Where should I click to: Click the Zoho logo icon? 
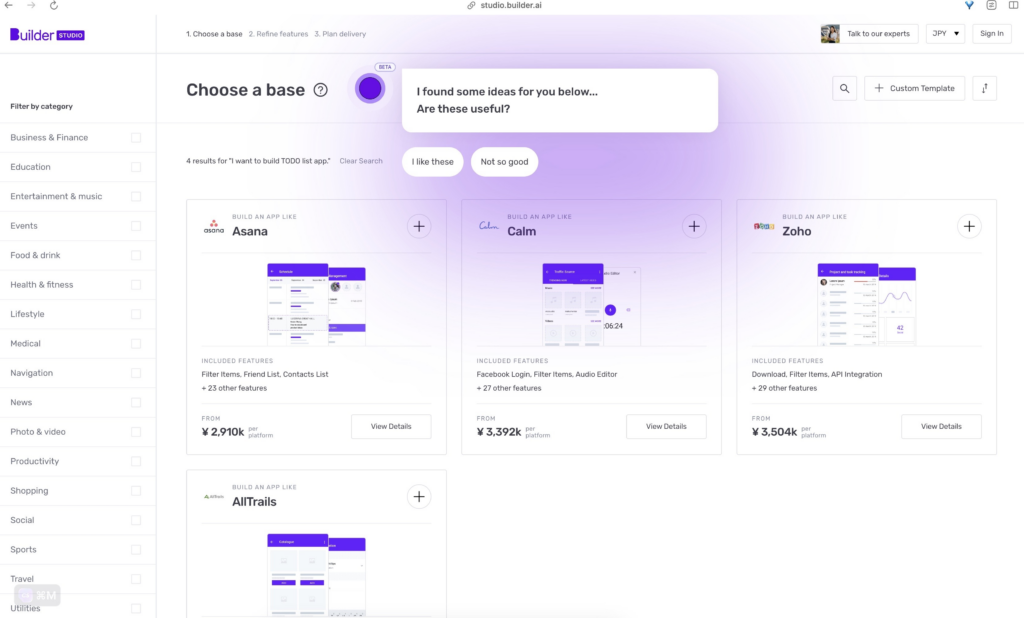tap(764, 227)
